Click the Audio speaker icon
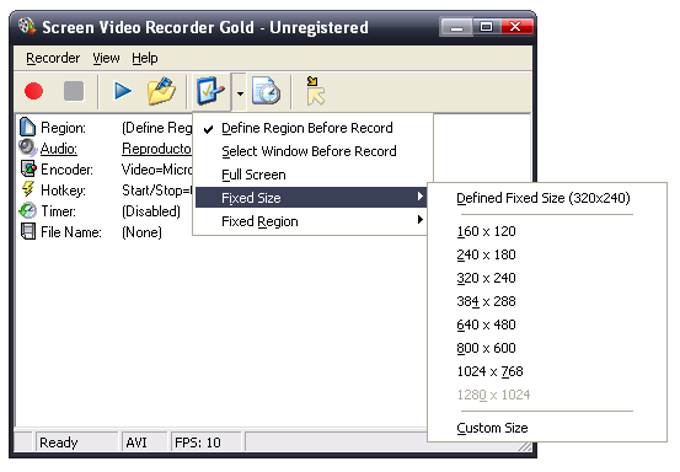This screenshot has height=472, width=680. (x=27, y=148)
